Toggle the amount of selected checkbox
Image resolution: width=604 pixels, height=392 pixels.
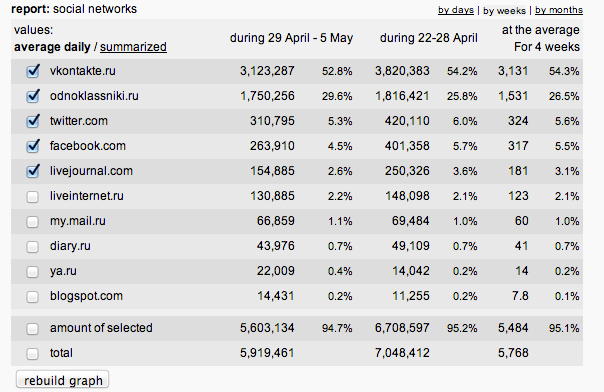coord(32,329)
